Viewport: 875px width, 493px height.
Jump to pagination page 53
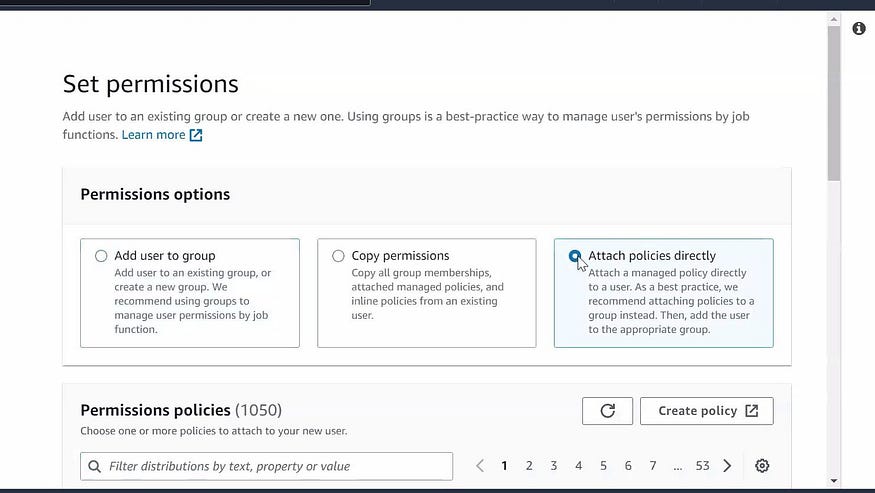tap(702, 466)
